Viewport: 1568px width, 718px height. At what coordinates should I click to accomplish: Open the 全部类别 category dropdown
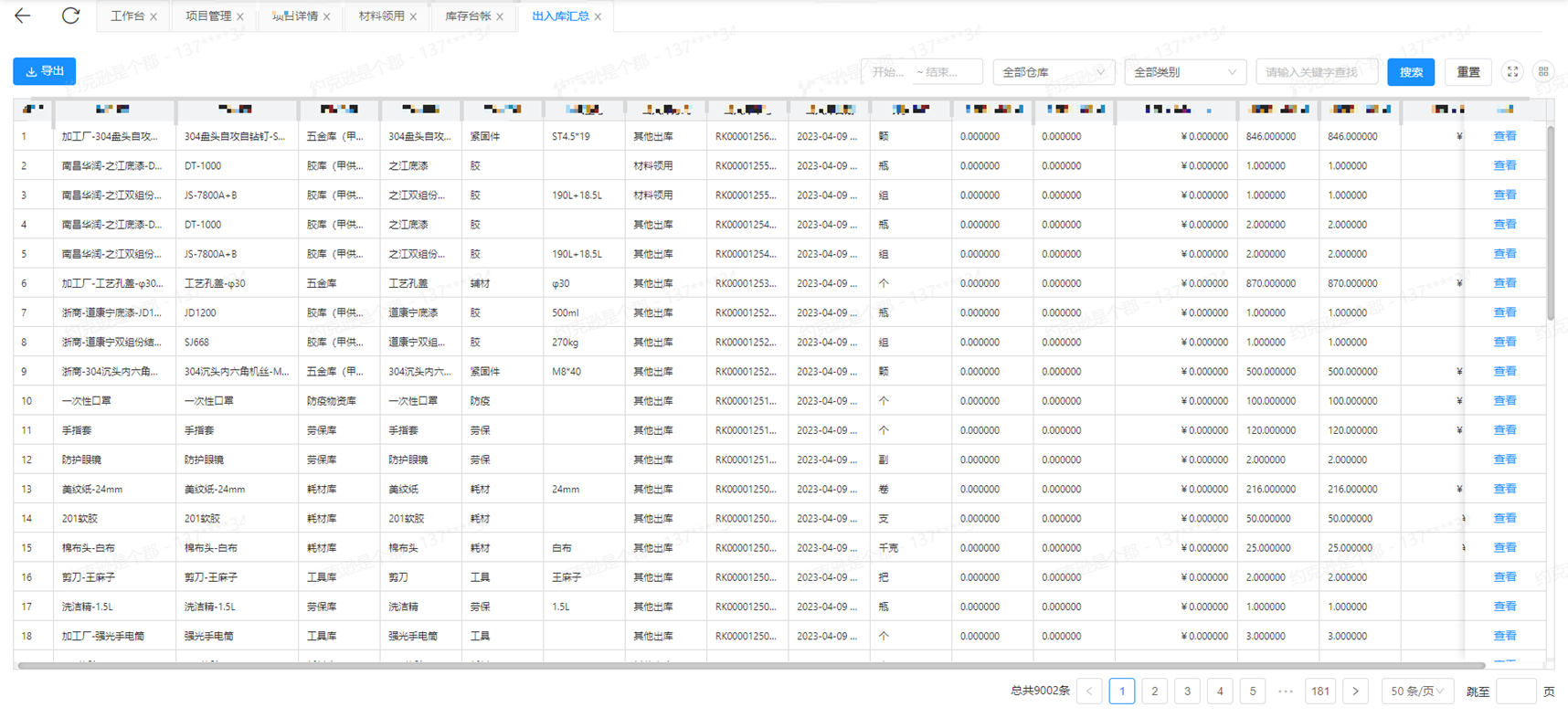[1185, 72]
